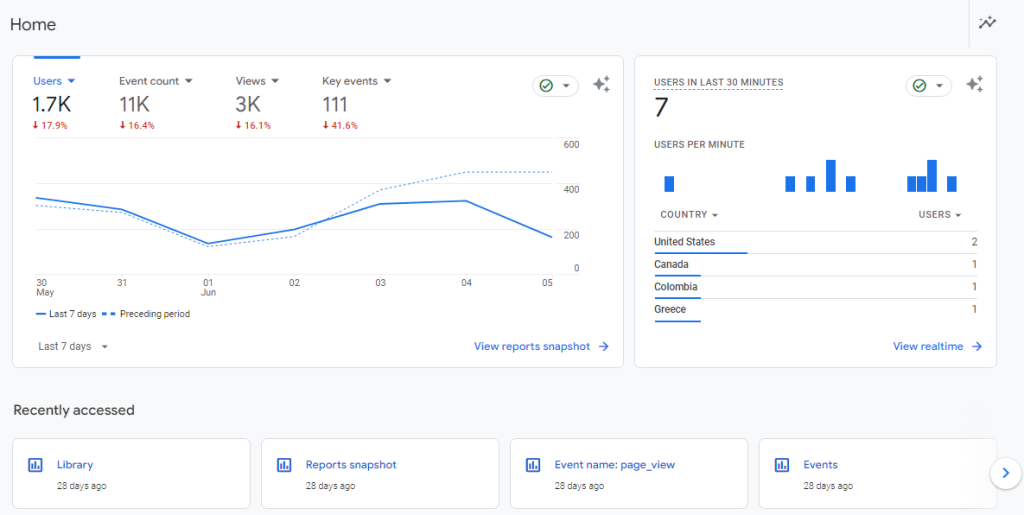
Task: Expand data quality dropdown arrow on Users card
Action: tap(566, 86)
